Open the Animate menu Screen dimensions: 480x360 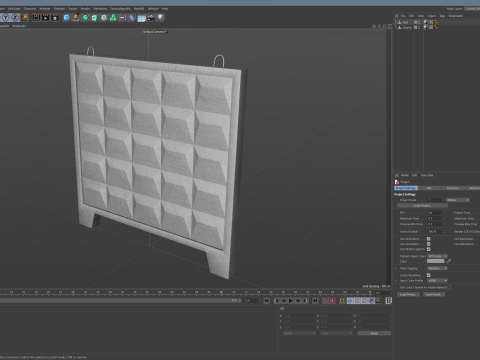coord(45,8)
